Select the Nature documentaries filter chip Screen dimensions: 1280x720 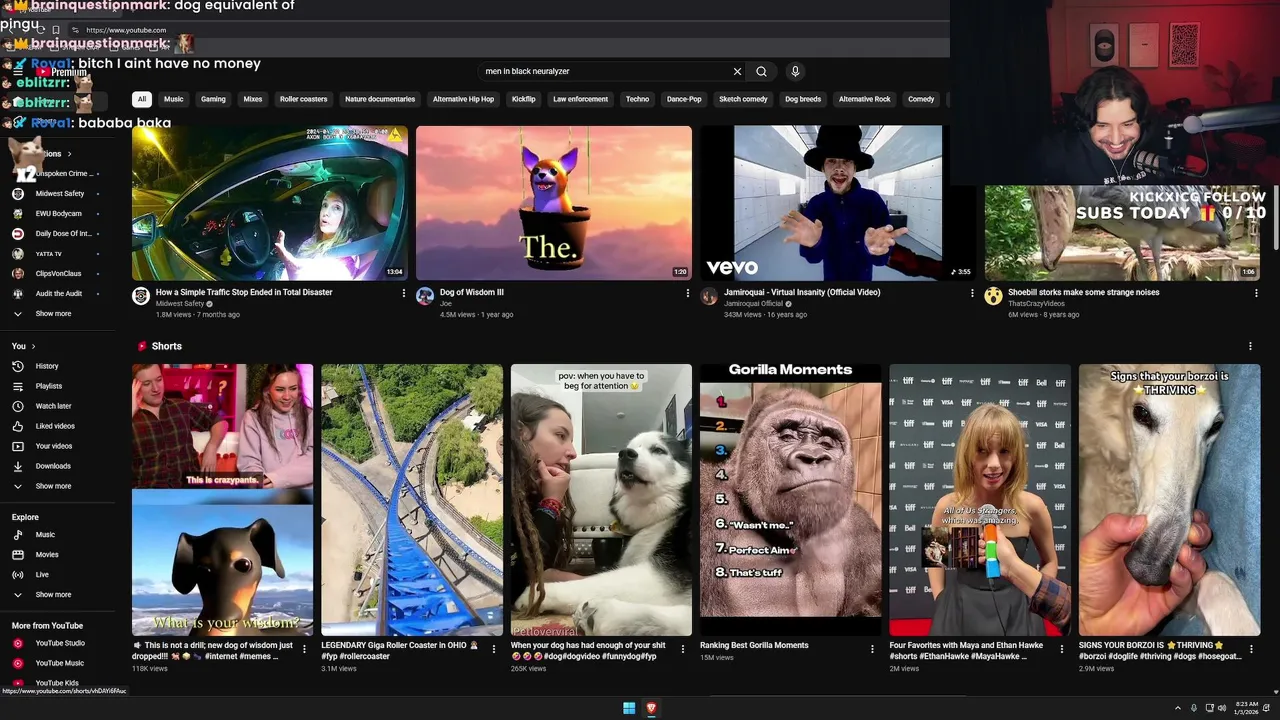coord(380,99)
